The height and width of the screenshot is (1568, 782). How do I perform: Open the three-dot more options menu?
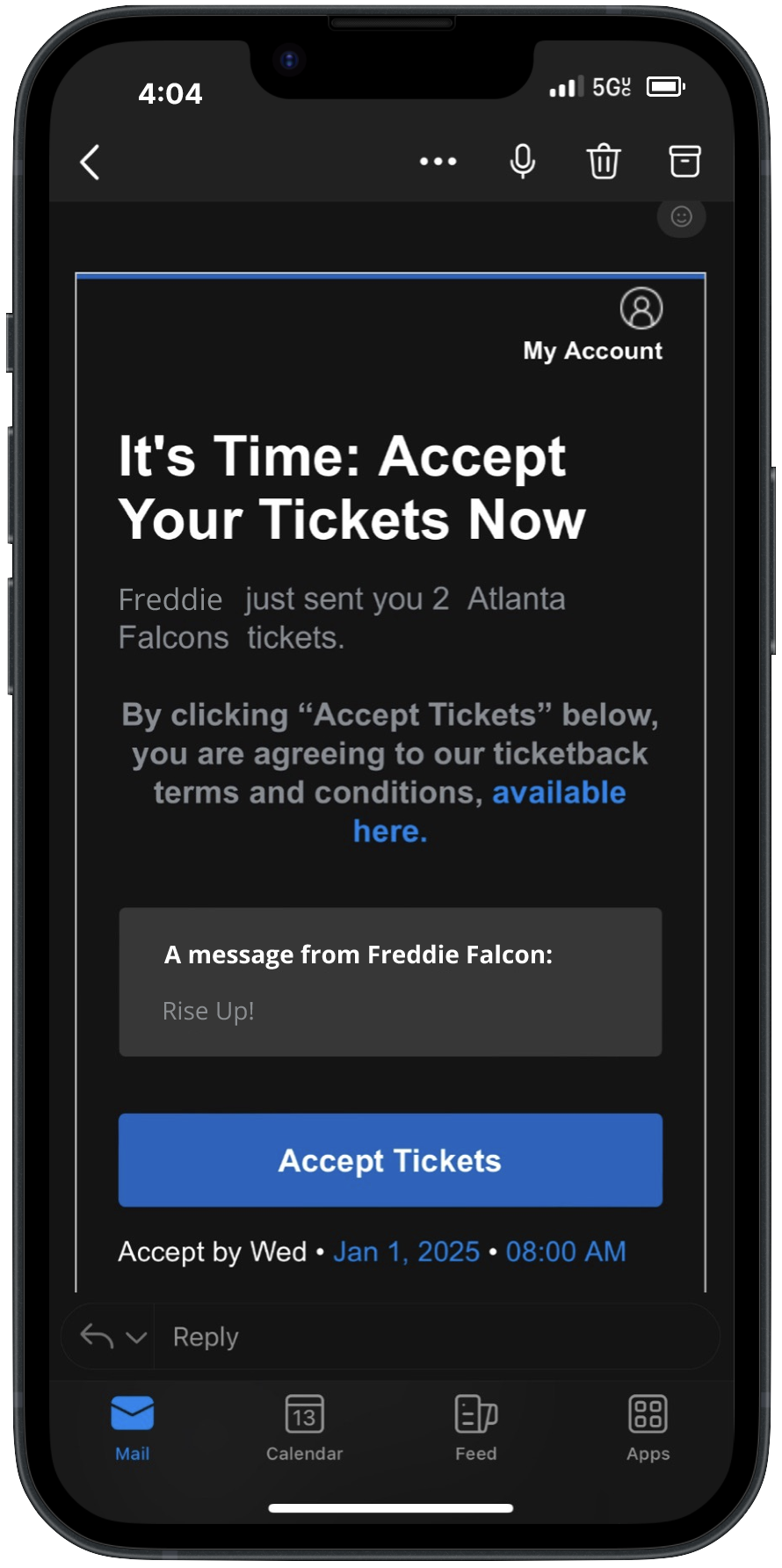(438, 162)
